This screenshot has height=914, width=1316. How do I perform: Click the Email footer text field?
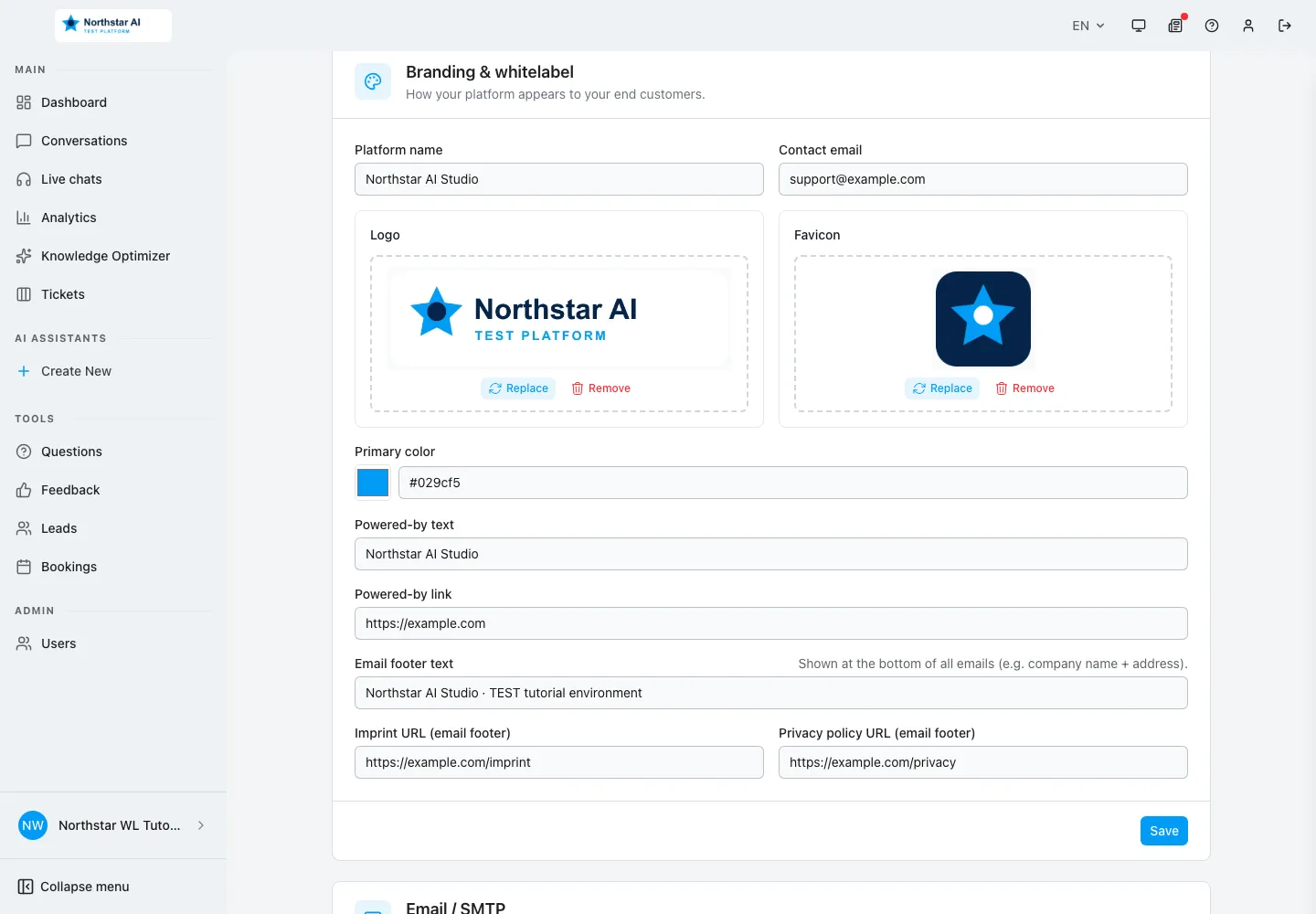(x=771, y=693)
